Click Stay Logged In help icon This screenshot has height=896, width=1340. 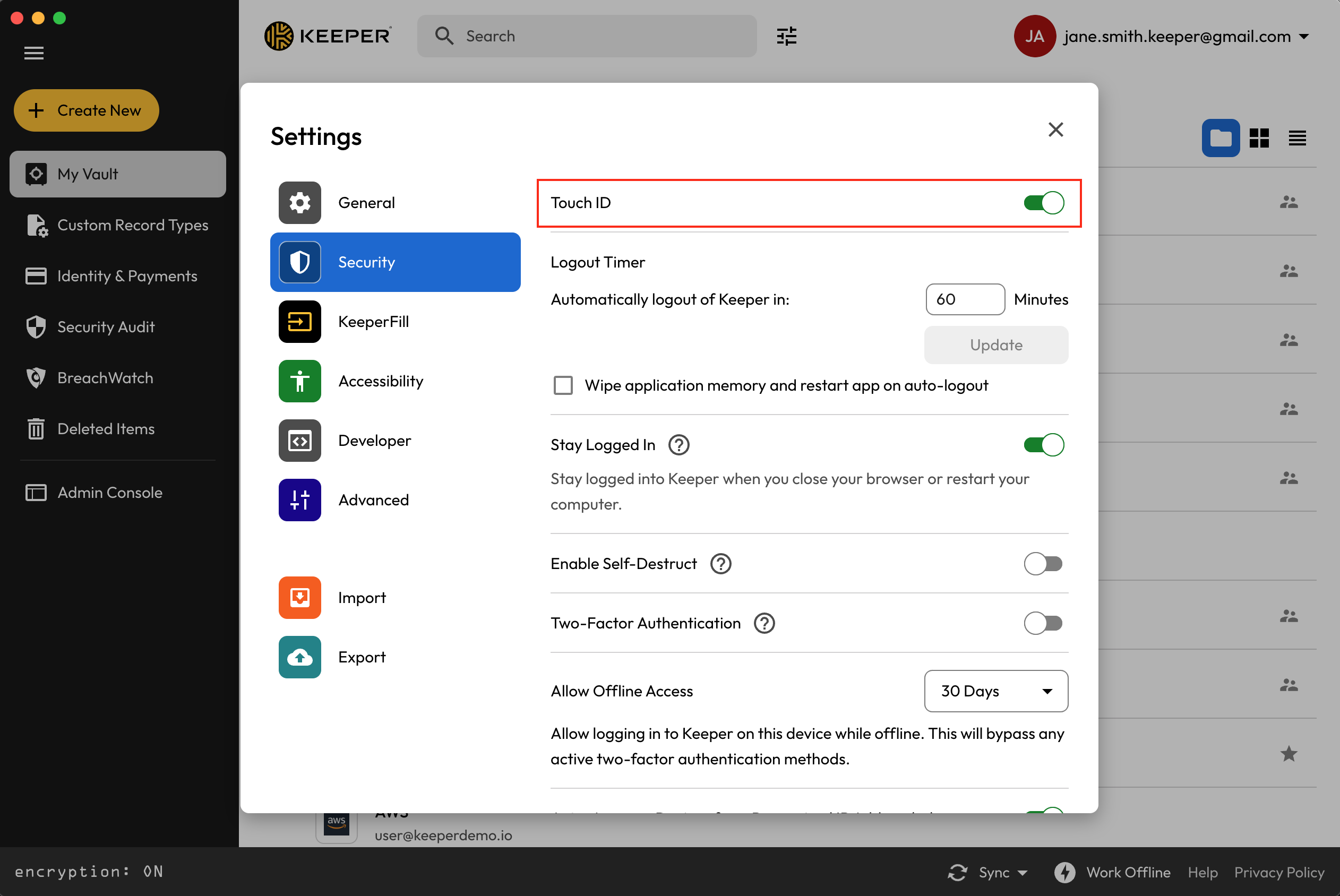tap(679, 445)
